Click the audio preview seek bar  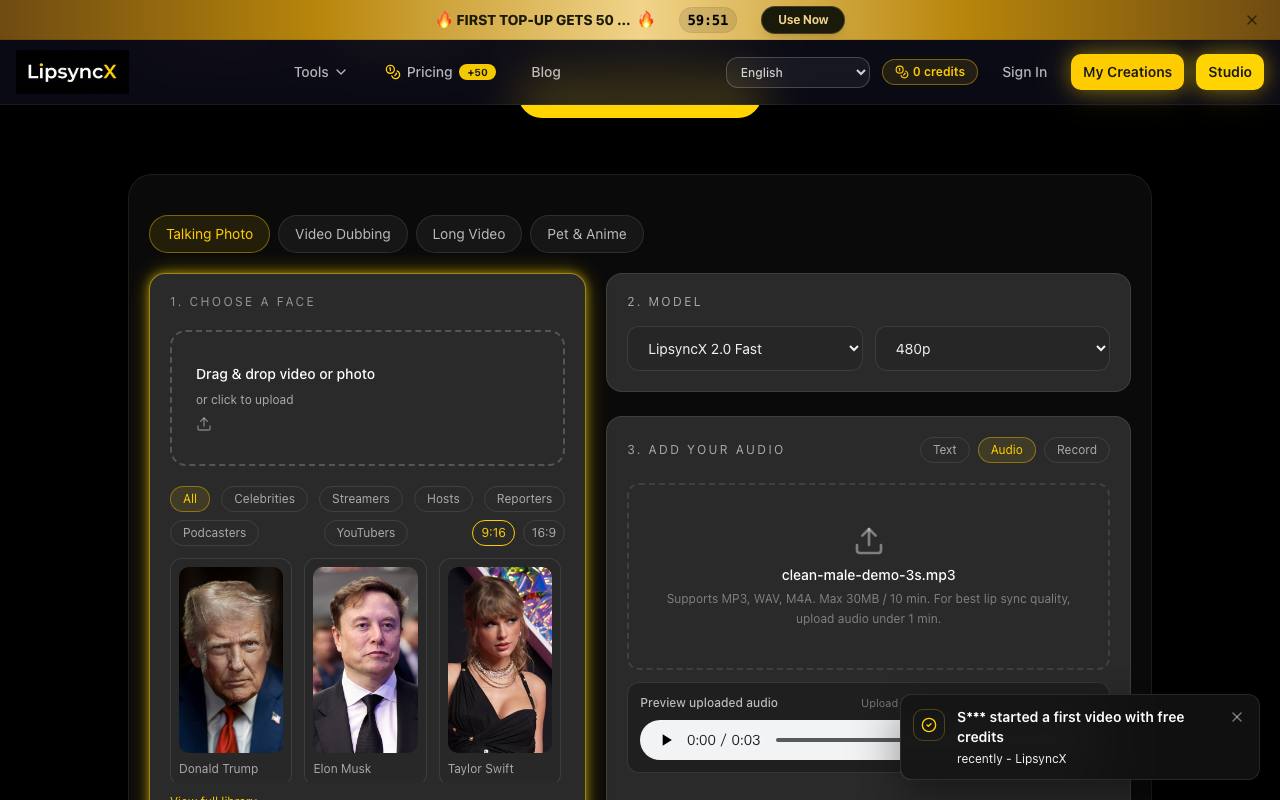click(x=838, y=740)
